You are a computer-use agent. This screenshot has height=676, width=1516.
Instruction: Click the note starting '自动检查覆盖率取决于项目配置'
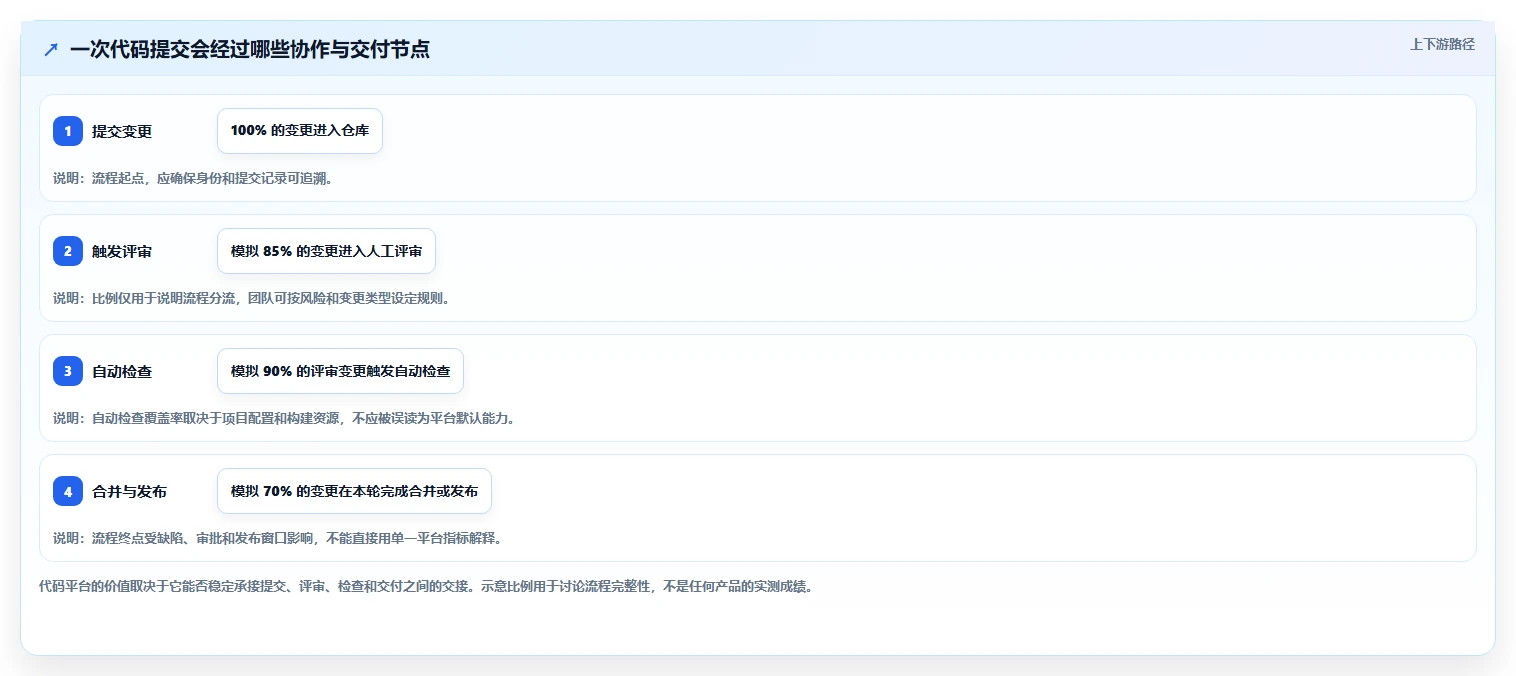[x=284, y=418]
